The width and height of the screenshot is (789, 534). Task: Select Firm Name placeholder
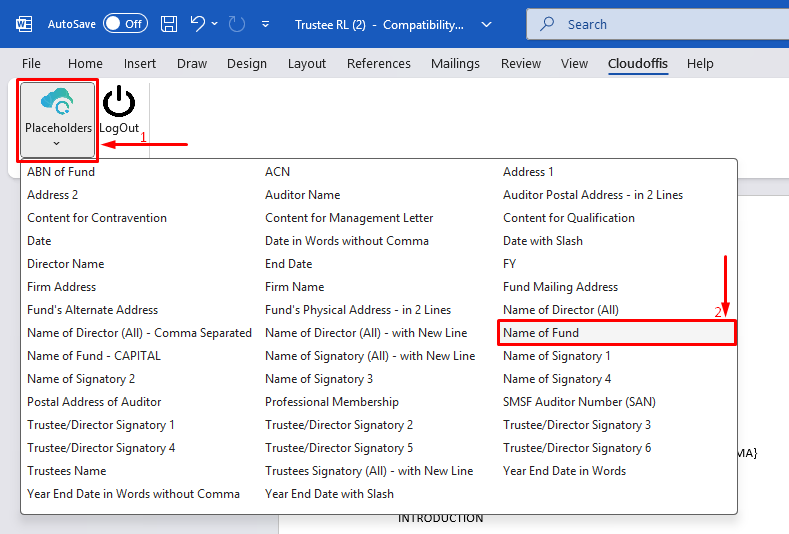294,287
